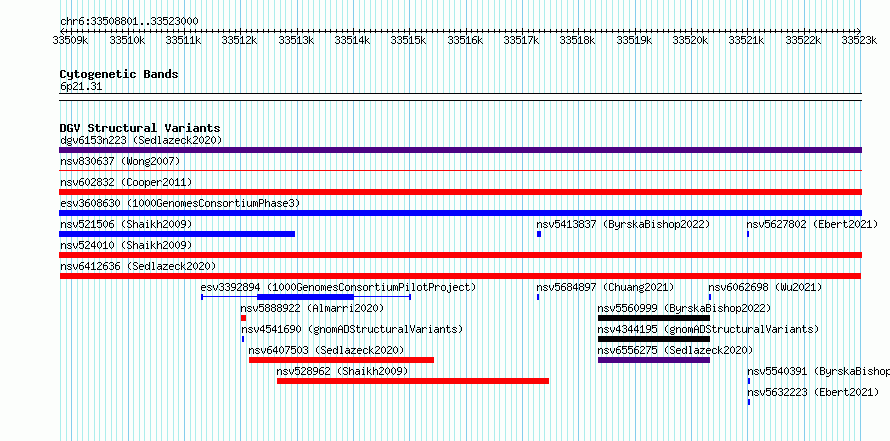
Task: Click the nsv5684897 (Chuang2021) label
Action: (605, 287)
